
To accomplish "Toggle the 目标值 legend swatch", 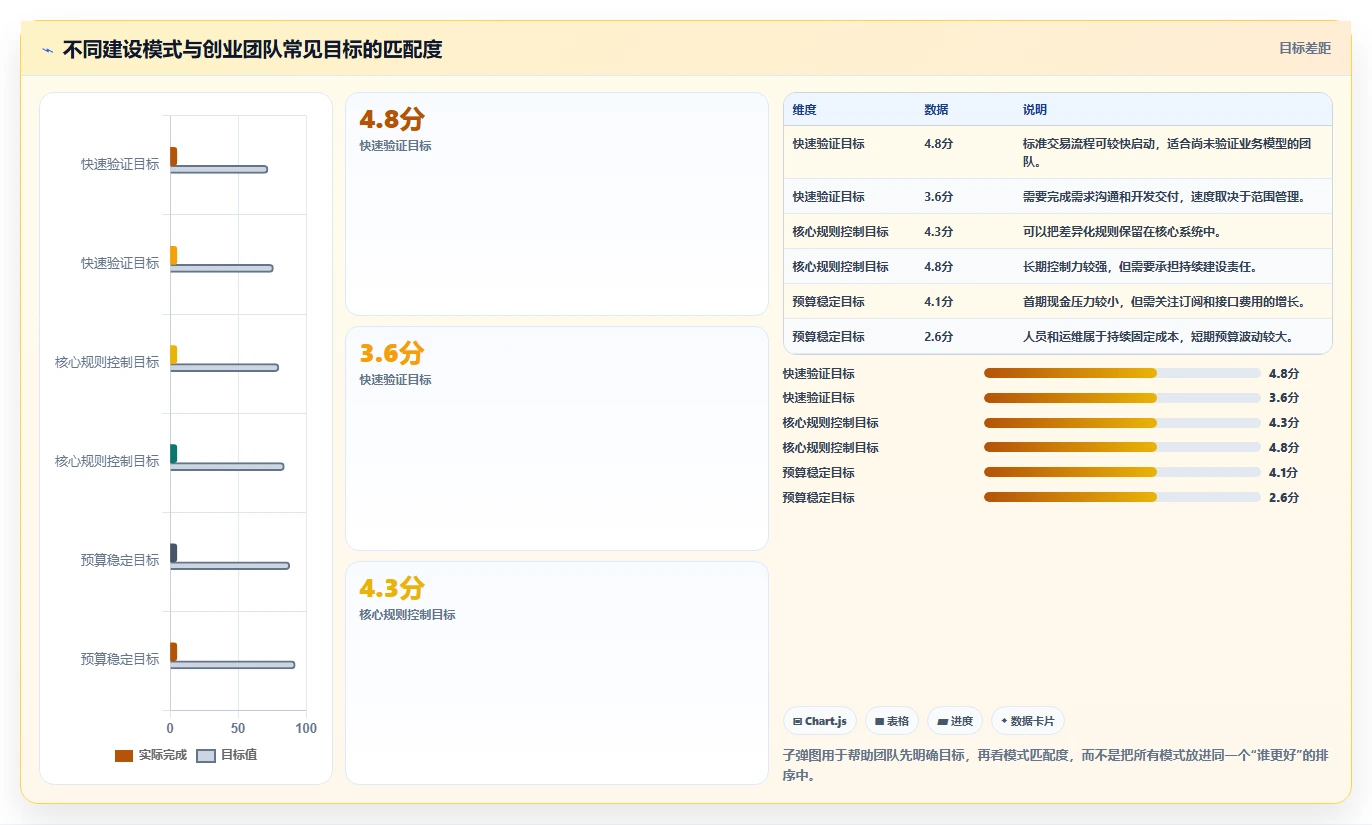I will tap(206, 755).
